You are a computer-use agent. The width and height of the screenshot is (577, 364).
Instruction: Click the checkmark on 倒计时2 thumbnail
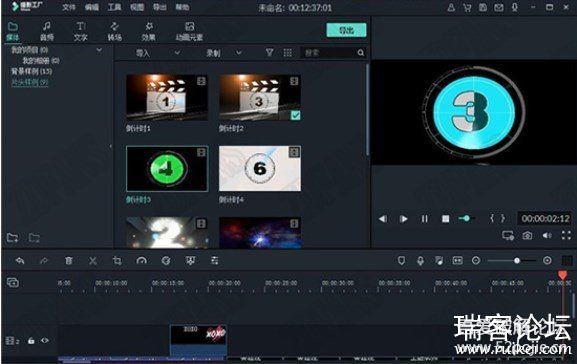tap(295, 115)
